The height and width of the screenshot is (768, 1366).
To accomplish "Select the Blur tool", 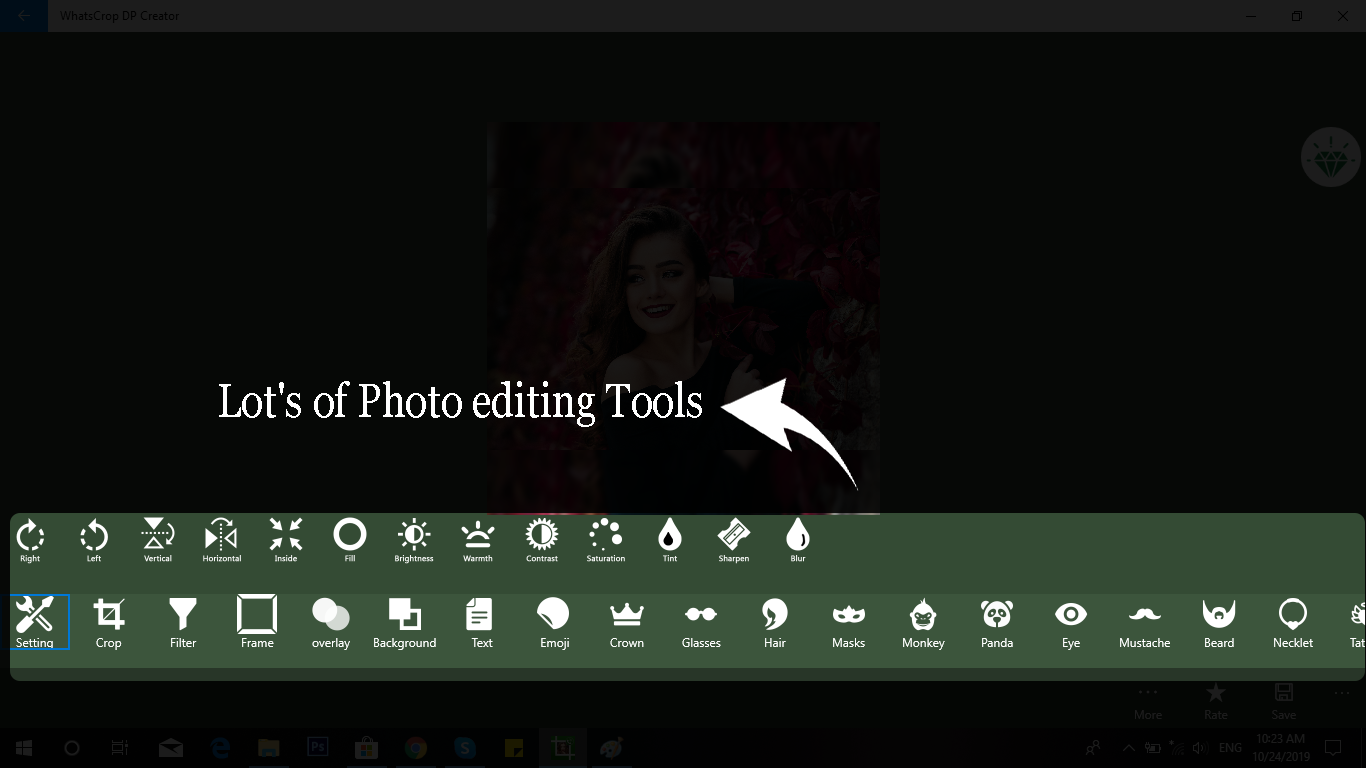I will pyautogui.click(x=798, y=540).
